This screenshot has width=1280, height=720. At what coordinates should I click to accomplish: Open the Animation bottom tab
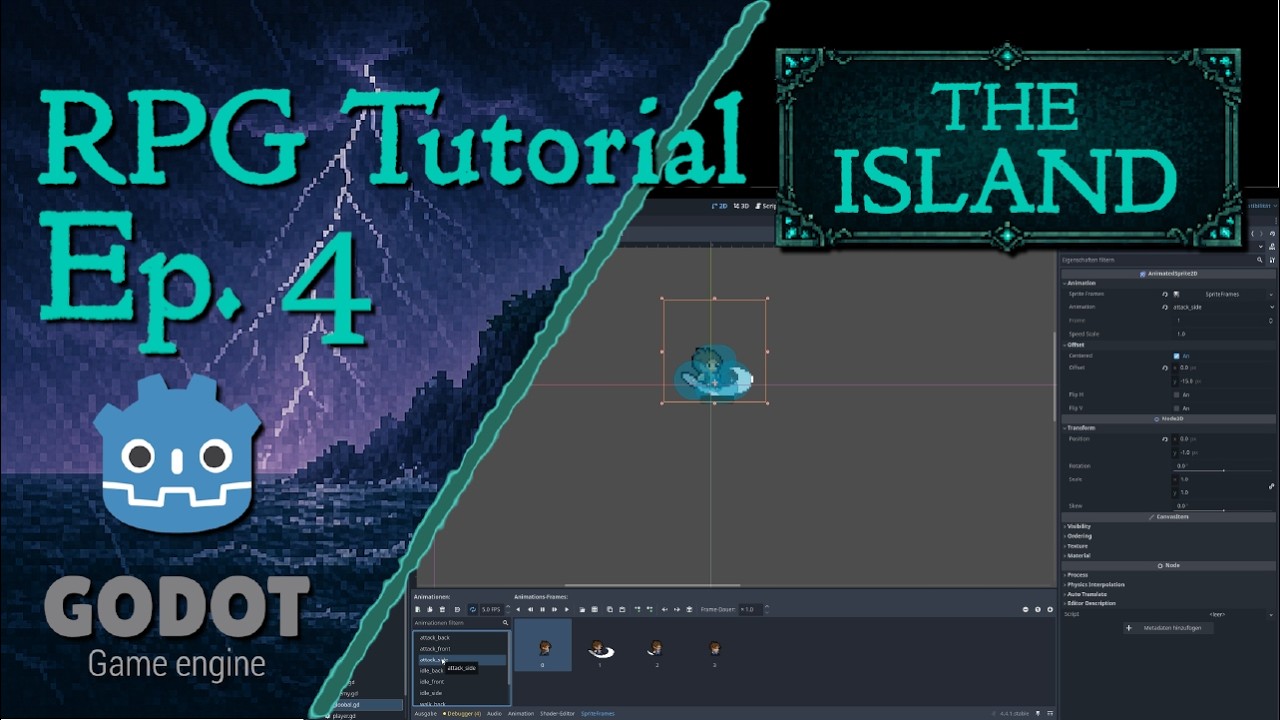(x=521, y=713)
